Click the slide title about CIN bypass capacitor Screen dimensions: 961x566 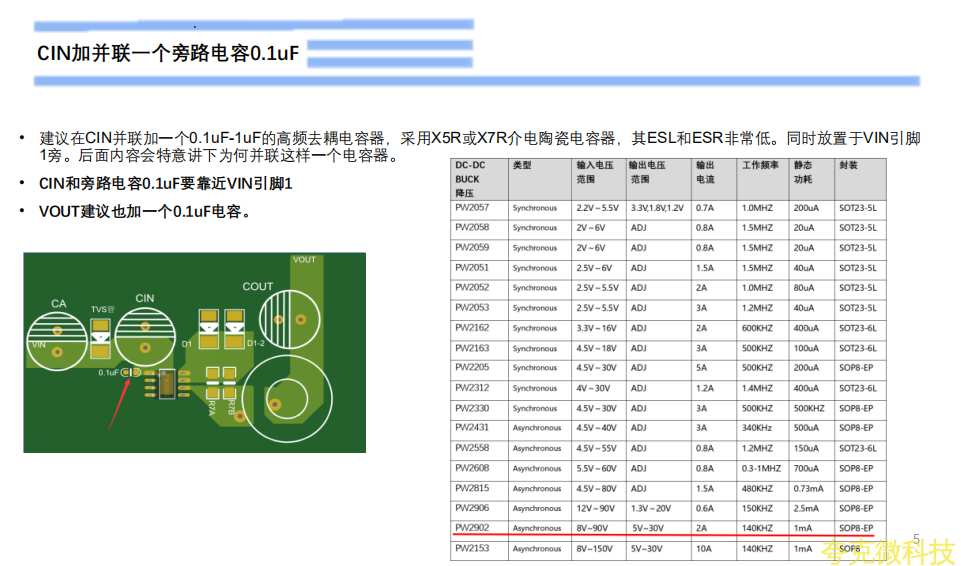[x=168, y=54]
